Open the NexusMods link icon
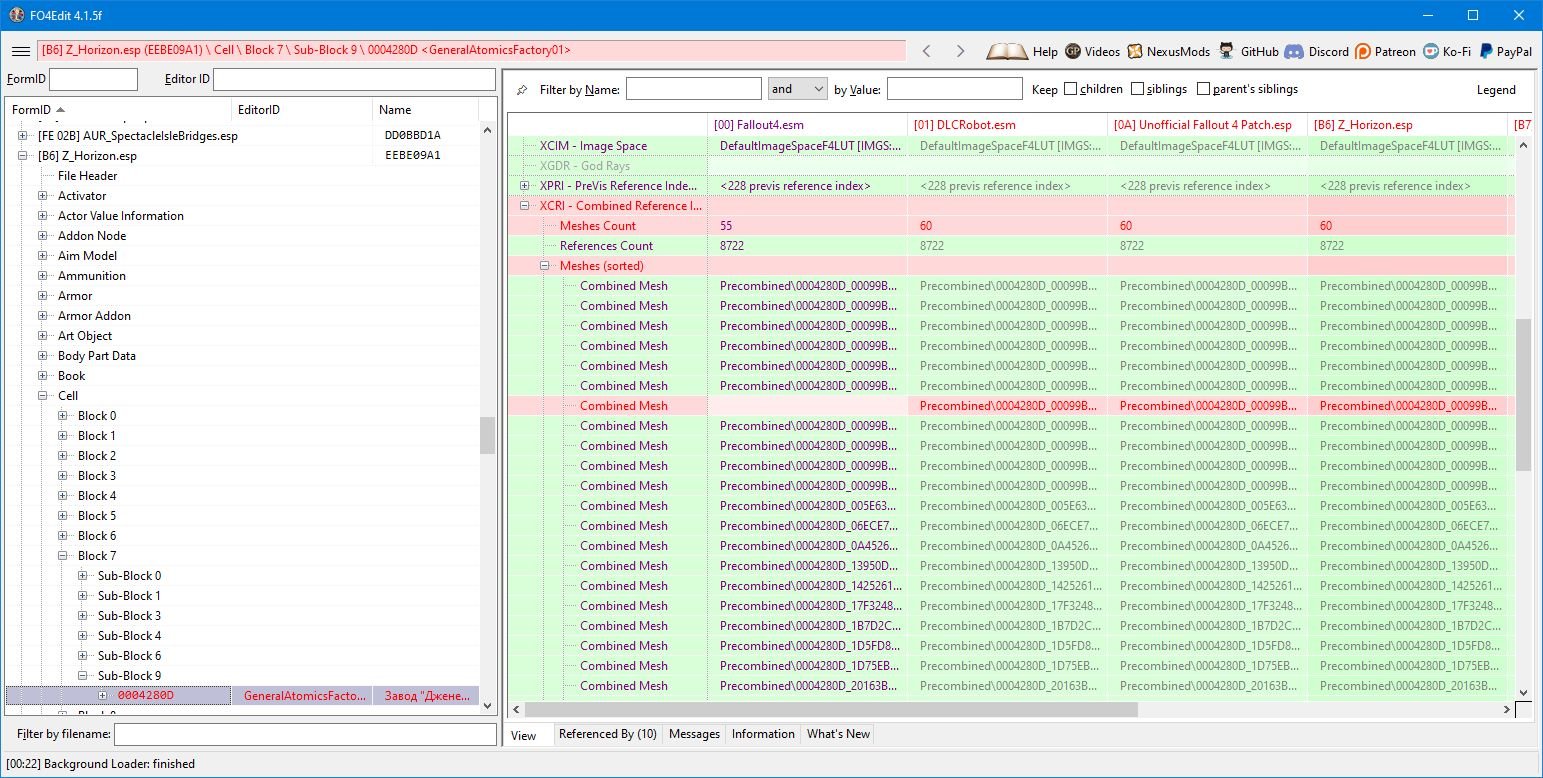 [1135, 51]
